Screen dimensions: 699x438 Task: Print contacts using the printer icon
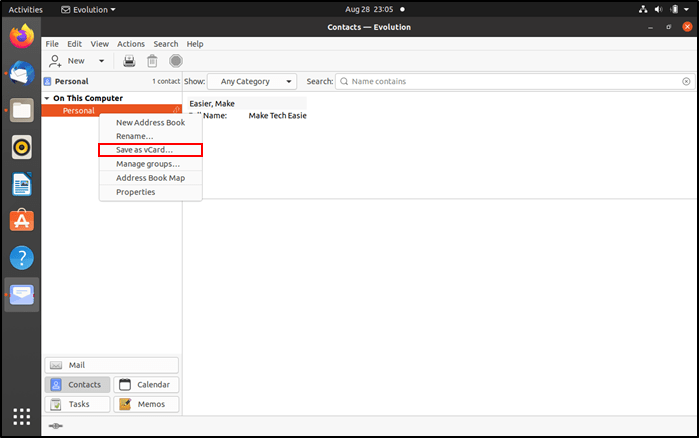[x=129, y=61]
